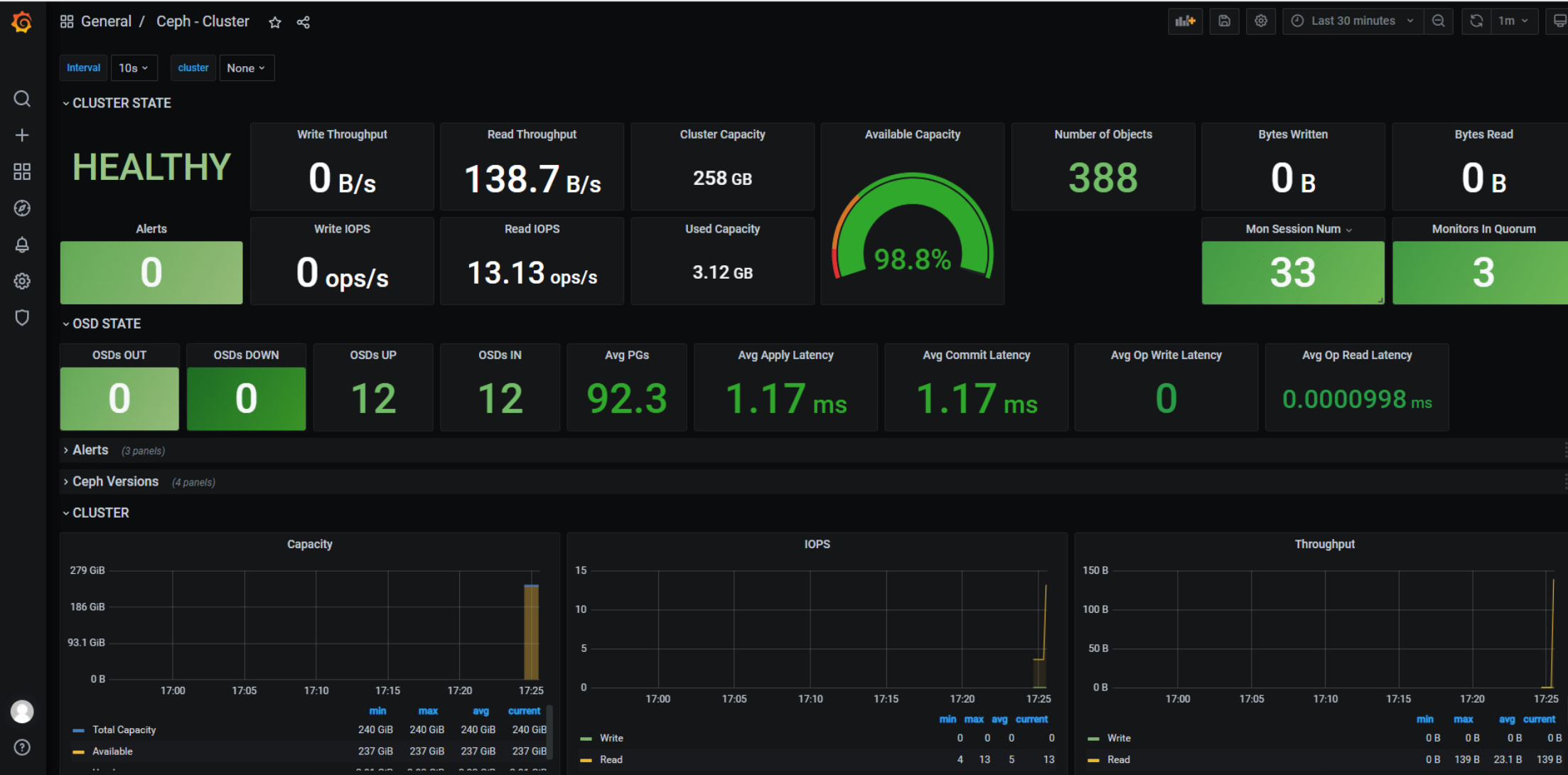The width and height of the screenshot is (1568, 775).
Task: Click the share dashboard icon
Action: click(304, 23)
